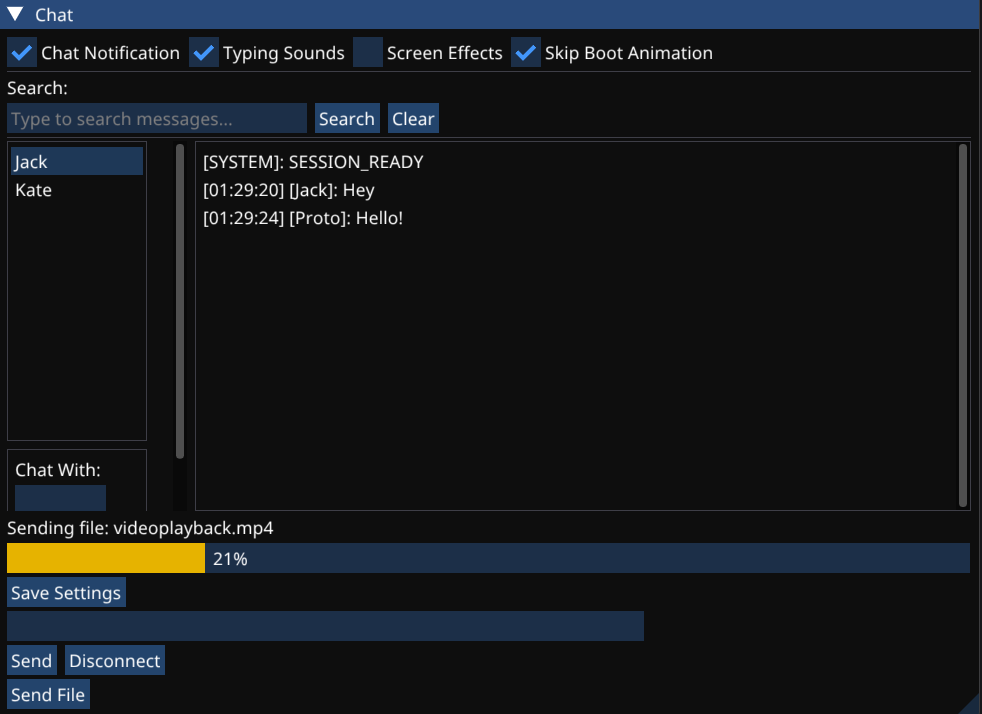Image resolution: width=982 pixels, height=714 pixels.
Task: Send a file to the chat
Action: pos(48,694)
